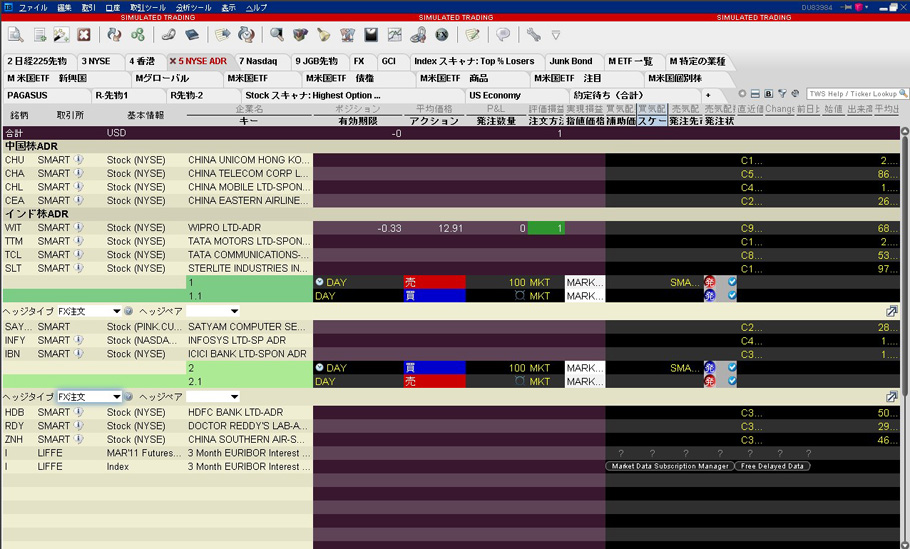Viewport: 910px width, 549px height.
Task: Click the notepad with pencil toolbar icon
Action: pyautogui.click(x=472, y=35)
